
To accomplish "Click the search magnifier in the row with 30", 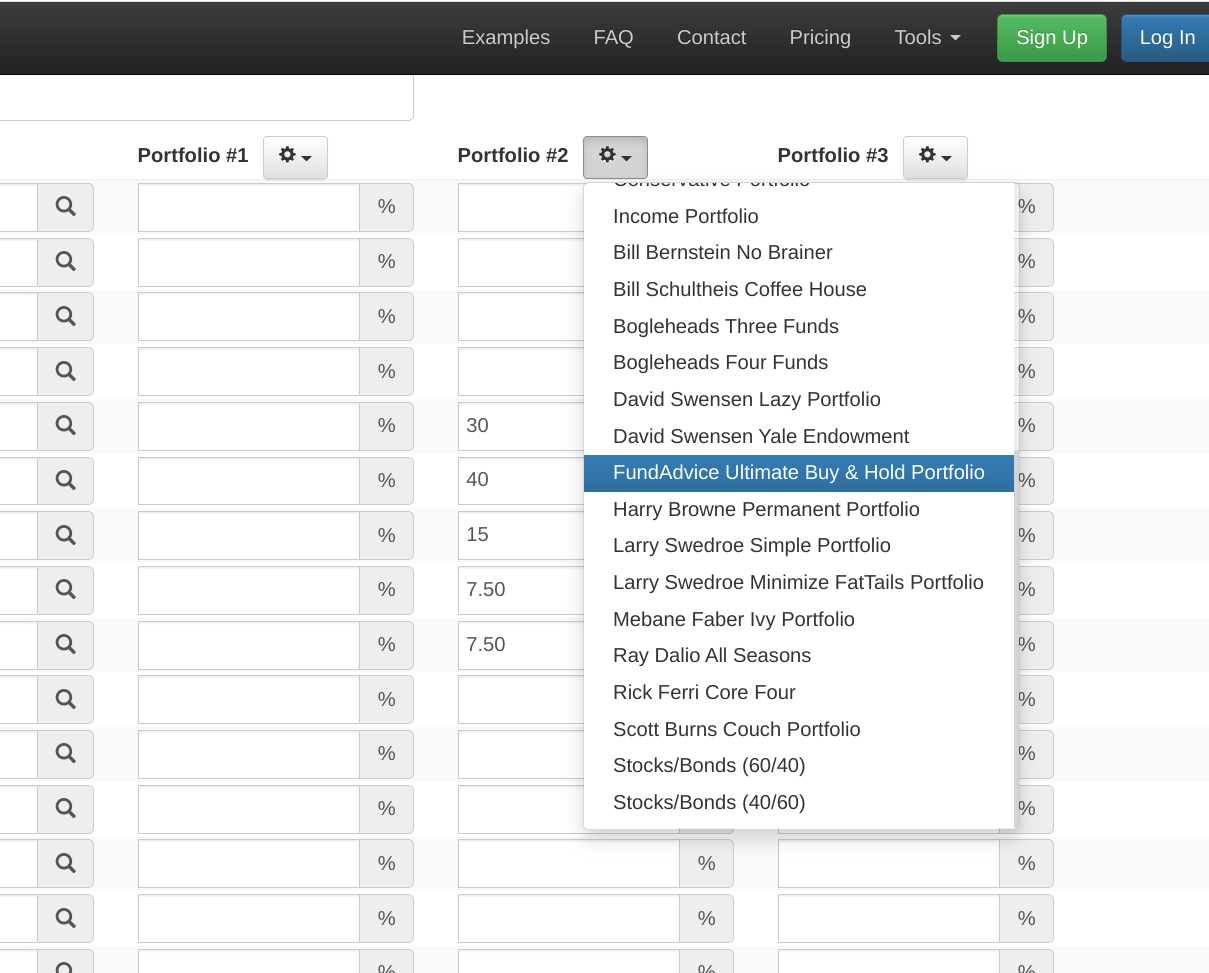I will [x=66, y=426].
